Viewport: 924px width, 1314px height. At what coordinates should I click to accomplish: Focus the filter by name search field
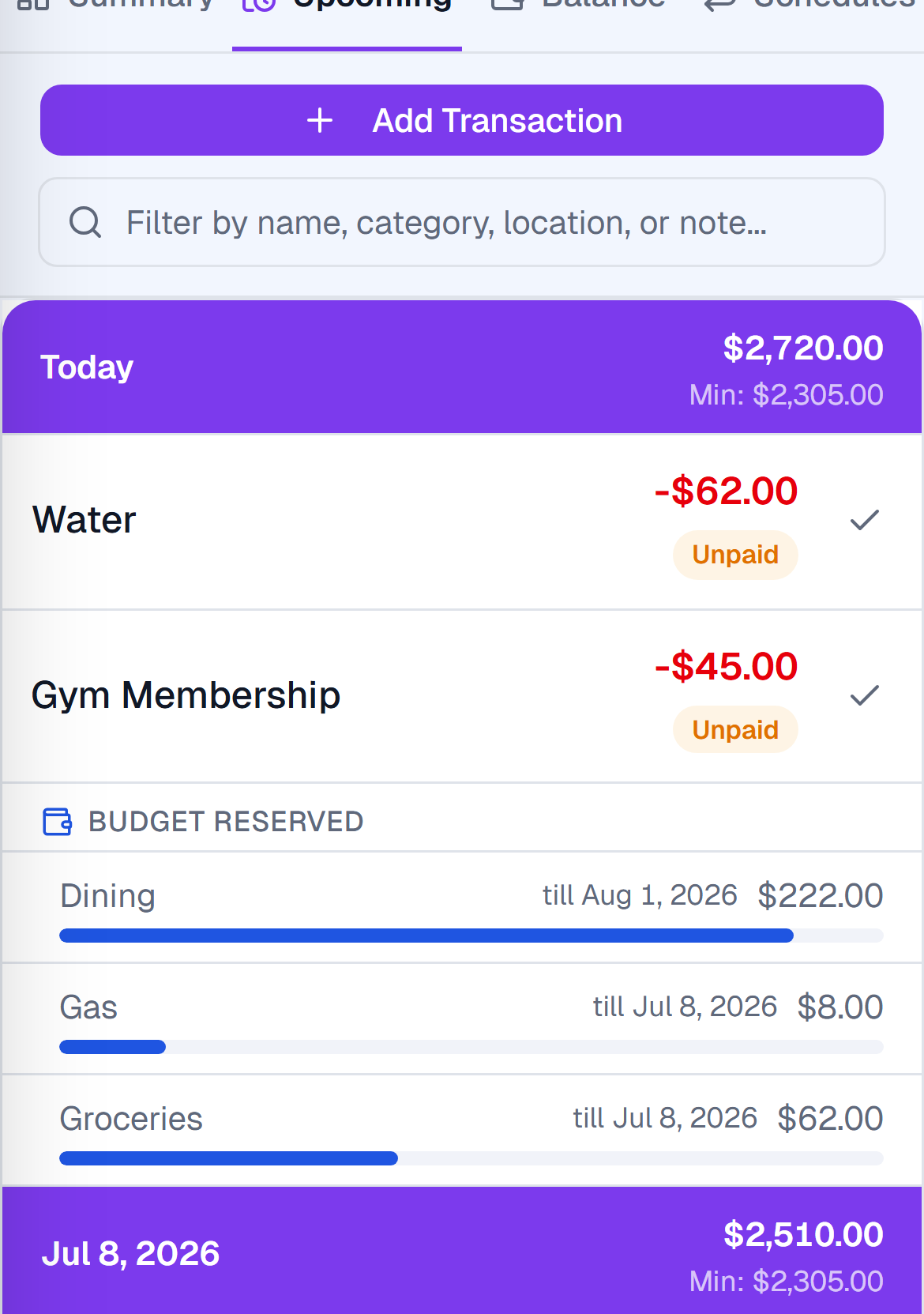(x=462, y=222)
